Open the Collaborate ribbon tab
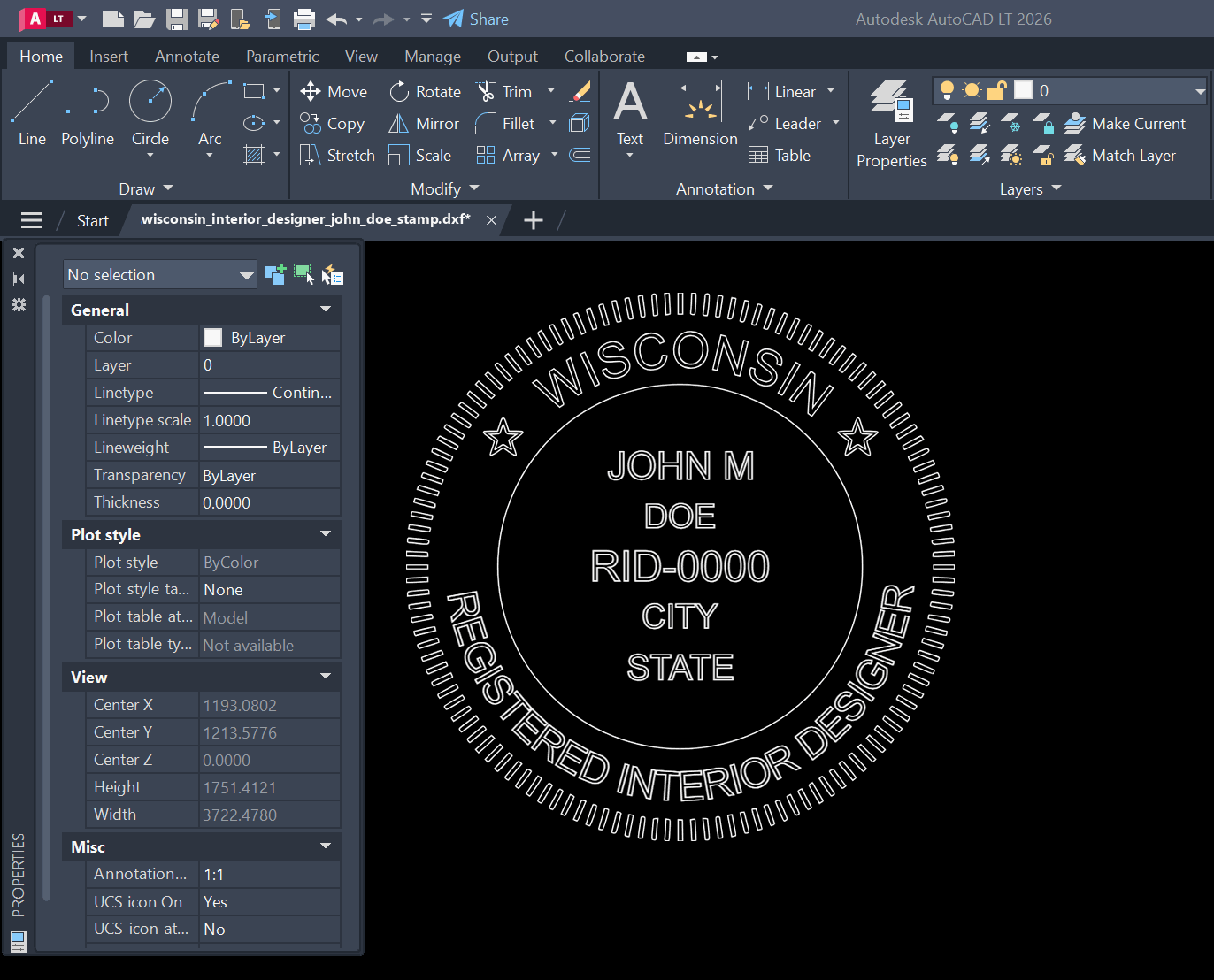 tap(604, 57)
